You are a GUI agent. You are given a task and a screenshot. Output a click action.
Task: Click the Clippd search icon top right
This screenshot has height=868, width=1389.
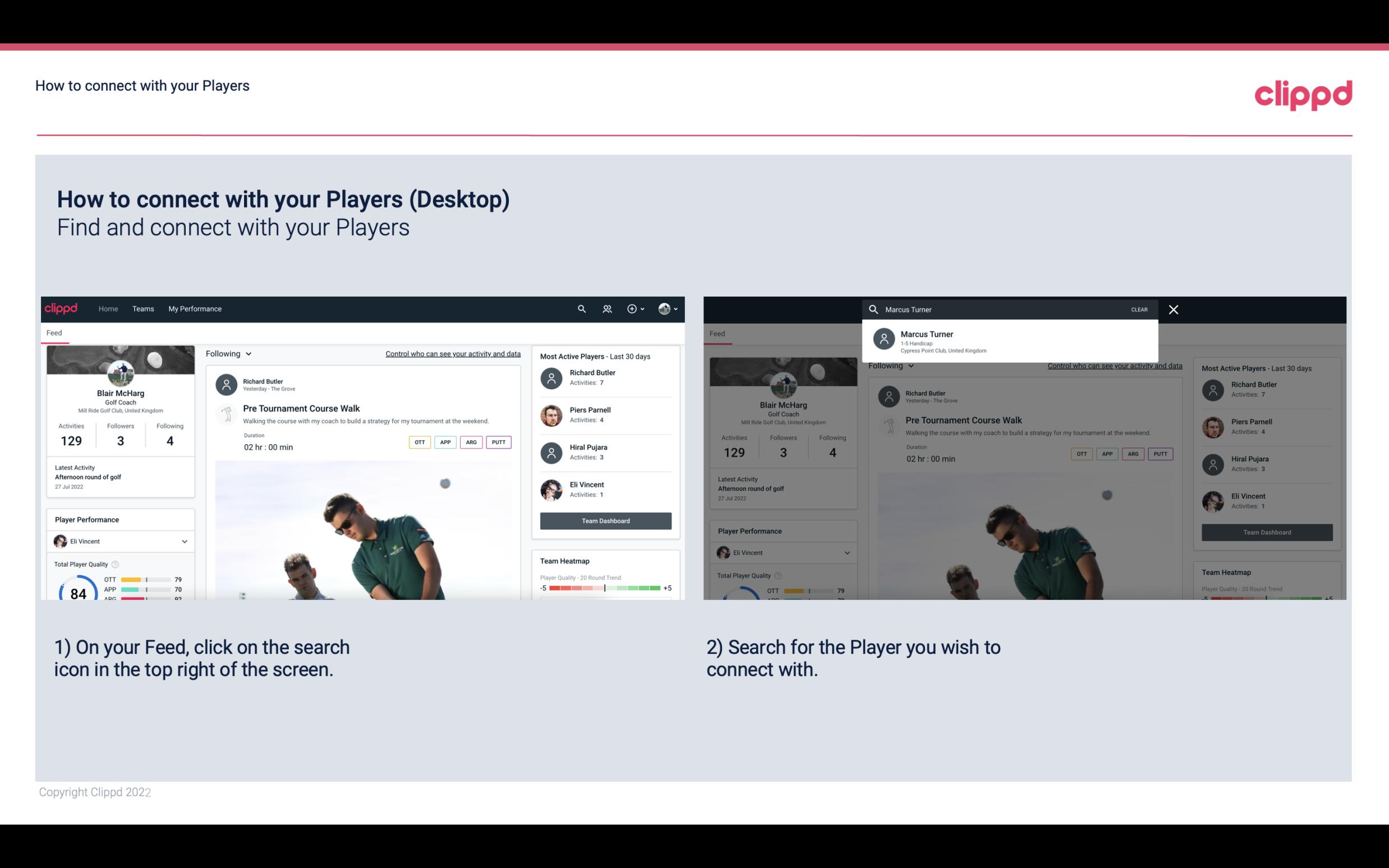(579, 309)
